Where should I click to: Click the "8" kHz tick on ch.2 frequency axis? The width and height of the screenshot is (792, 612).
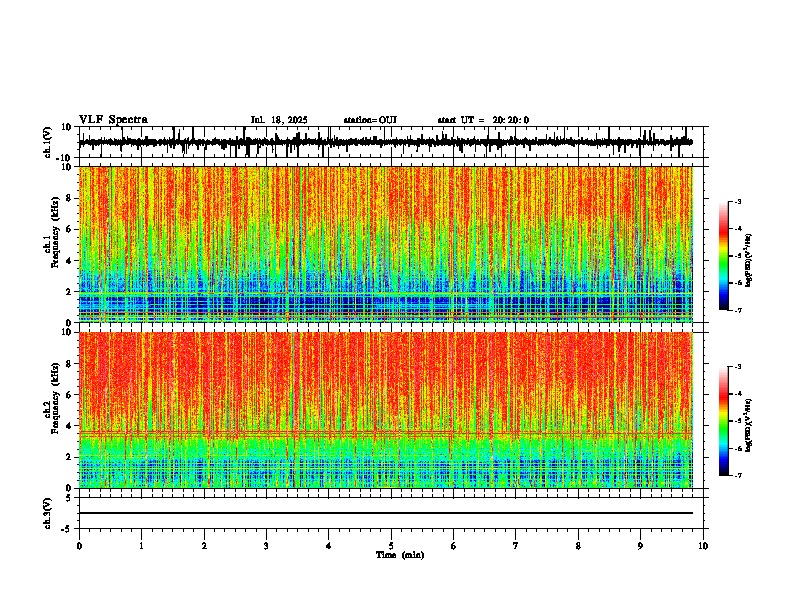[x=70, y=364]
